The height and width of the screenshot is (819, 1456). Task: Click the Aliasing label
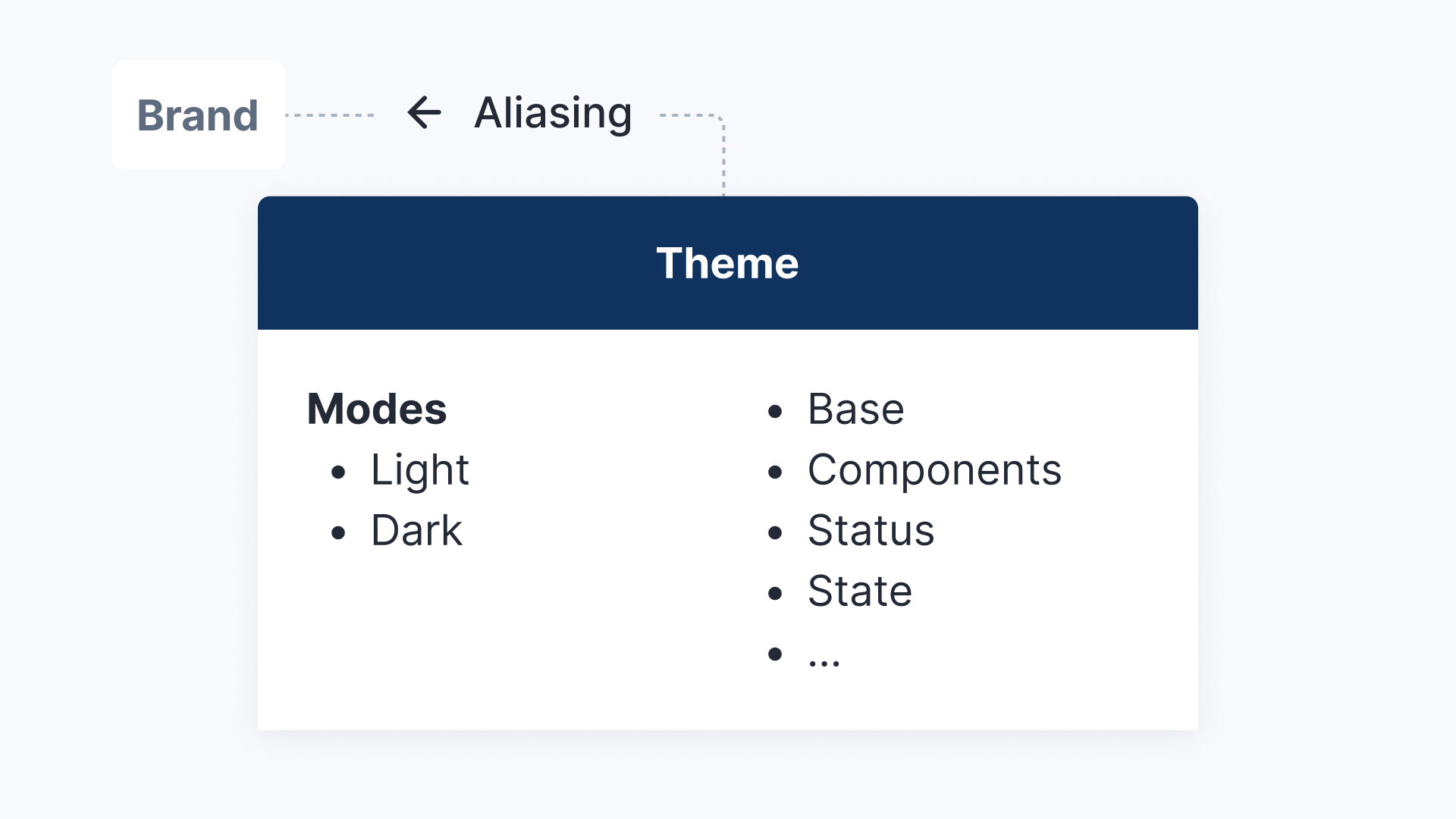tap(553, 113)
